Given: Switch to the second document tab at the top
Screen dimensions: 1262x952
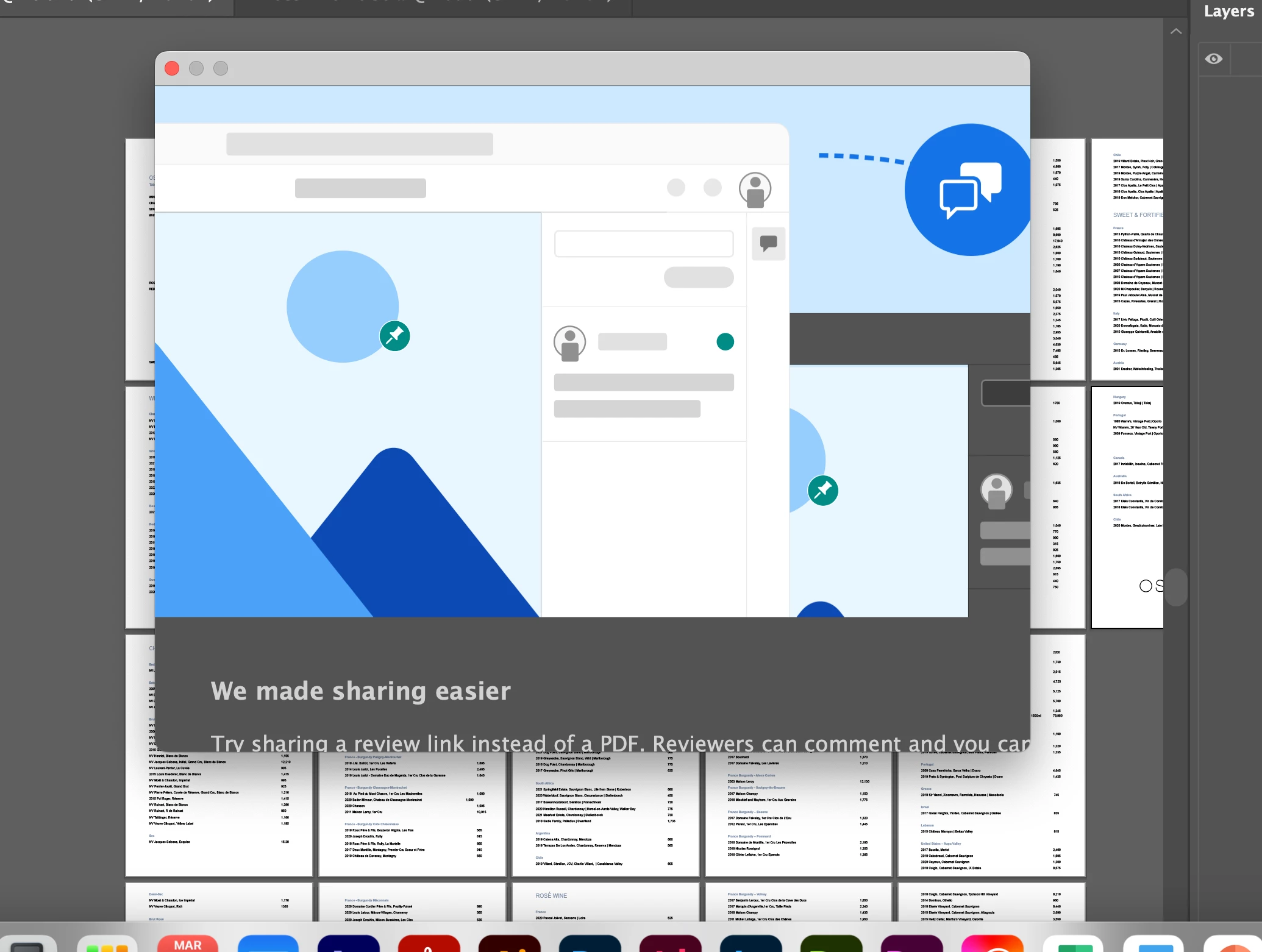Looking at the screenshot, I should pos(433,6).
